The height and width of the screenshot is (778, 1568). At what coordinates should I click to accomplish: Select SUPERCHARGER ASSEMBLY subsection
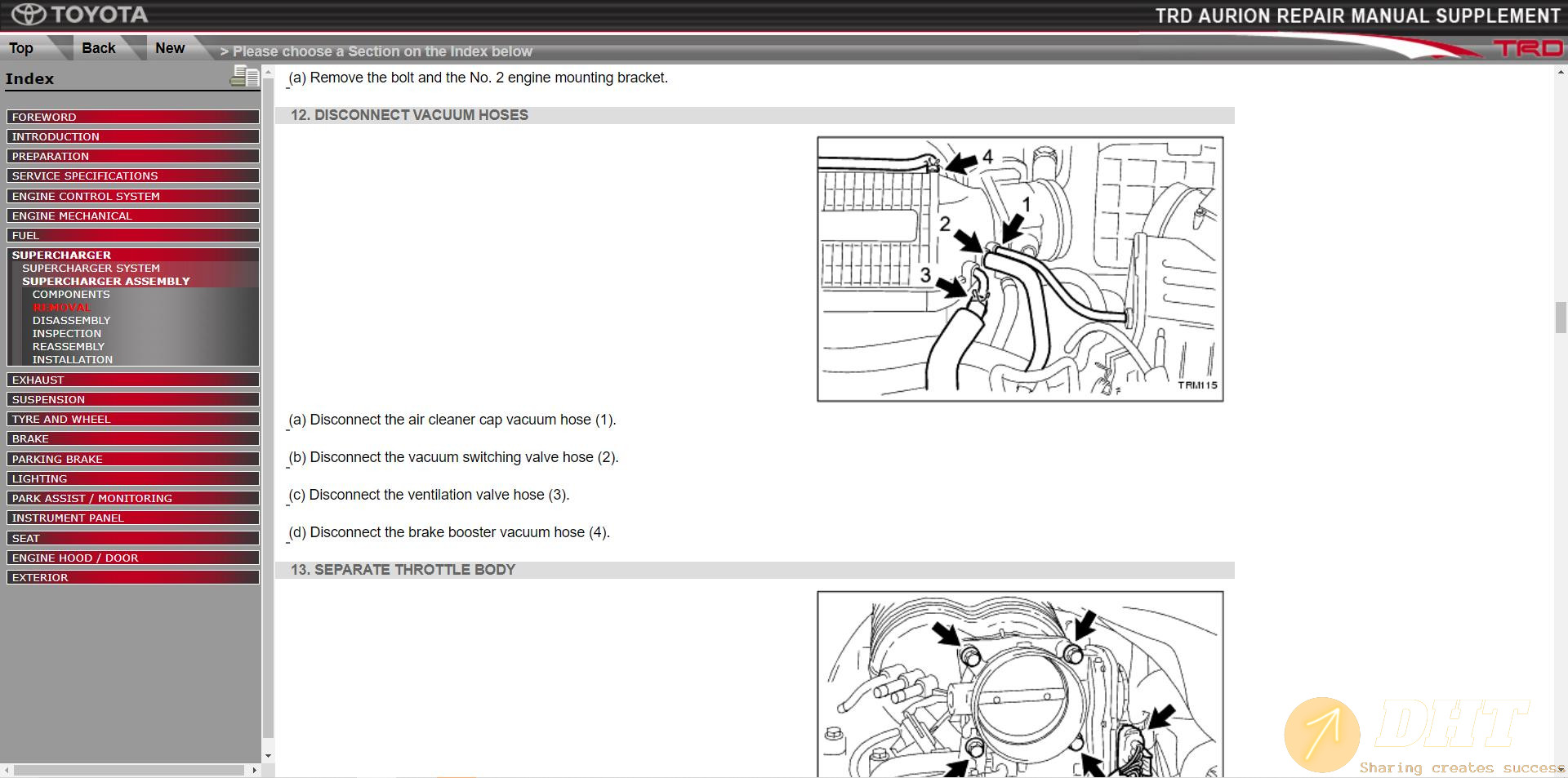106,281
